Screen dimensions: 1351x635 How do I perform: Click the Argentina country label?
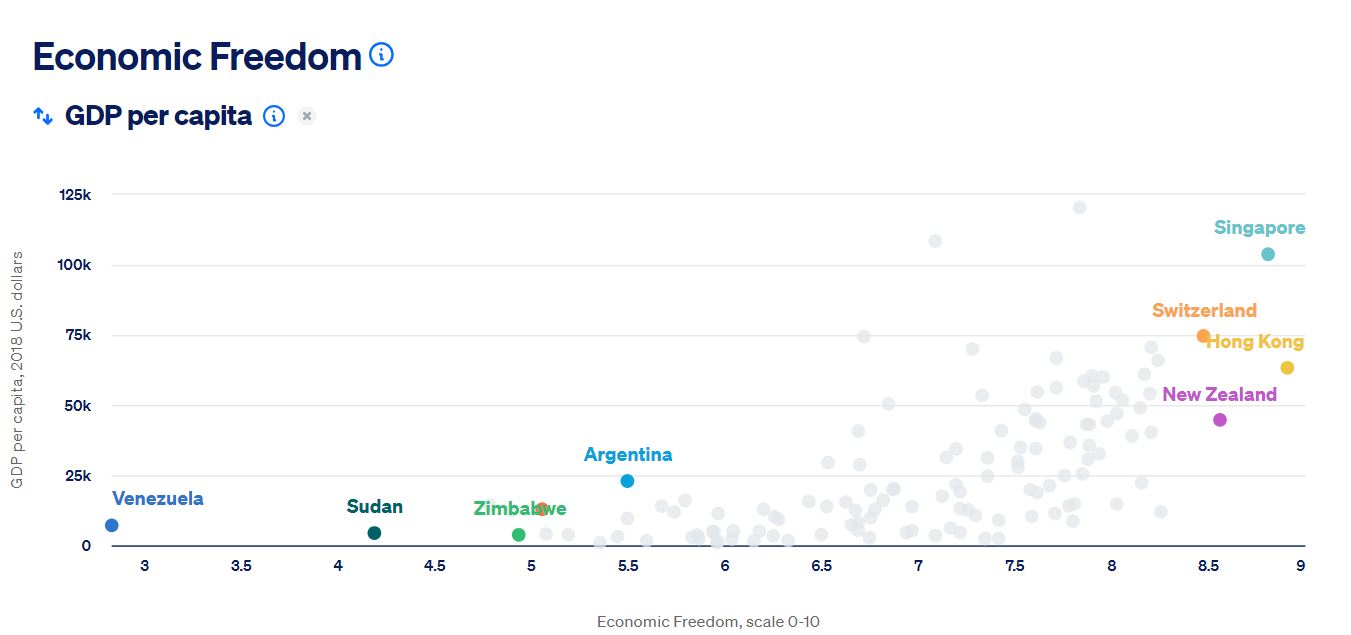tap(628, 455)
